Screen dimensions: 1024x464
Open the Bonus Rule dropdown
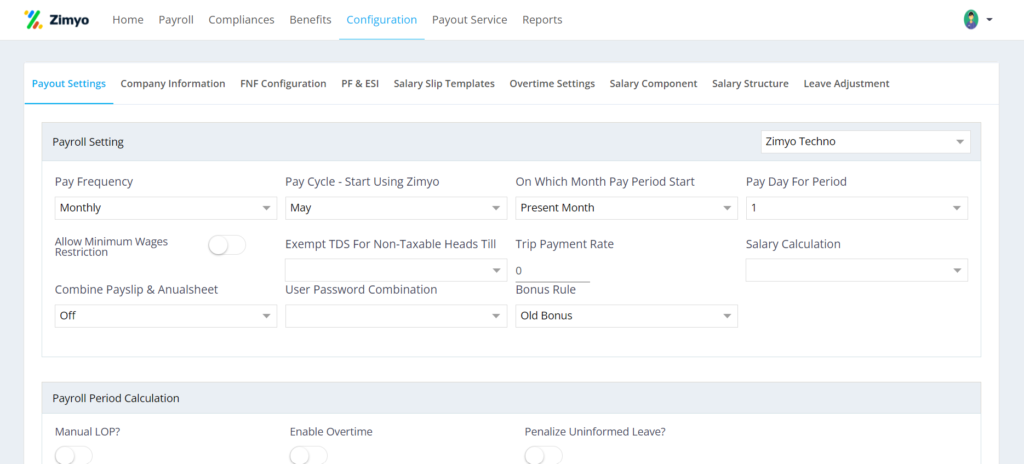click(x=626, y=316)
